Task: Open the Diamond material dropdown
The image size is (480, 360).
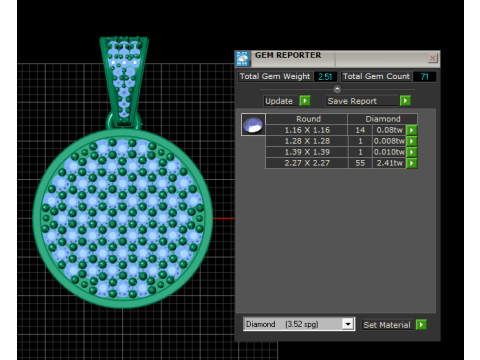Action: (348, 324)
